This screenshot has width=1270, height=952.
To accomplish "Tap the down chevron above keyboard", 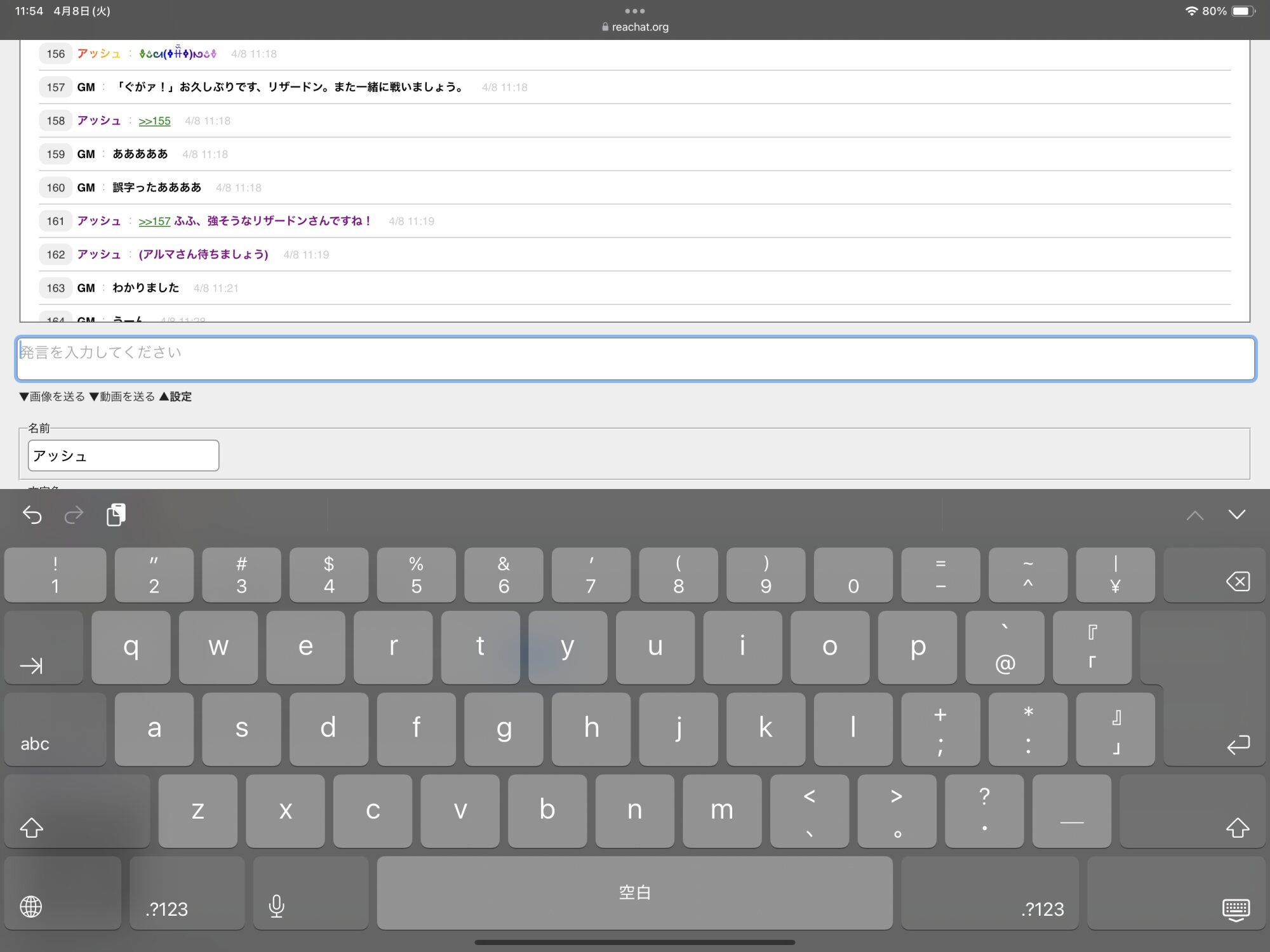I will click(x=1236, y=514).
